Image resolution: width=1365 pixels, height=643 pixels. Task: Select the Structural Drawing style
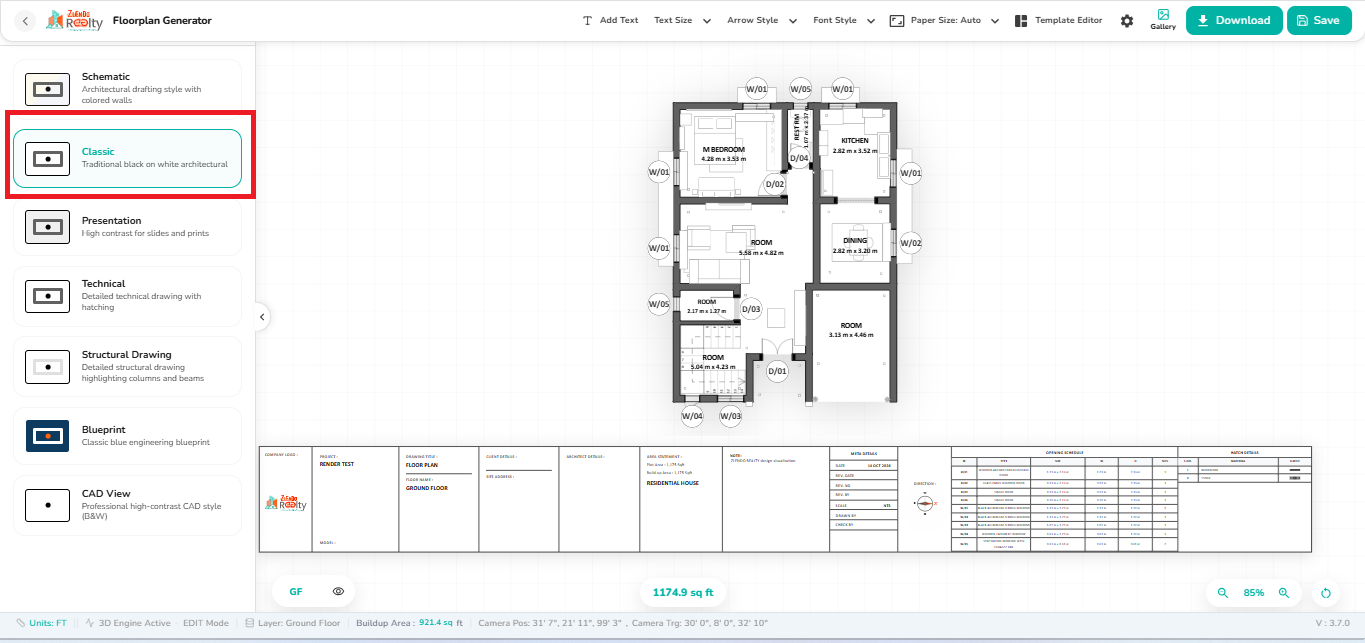(x=127, y=366)
